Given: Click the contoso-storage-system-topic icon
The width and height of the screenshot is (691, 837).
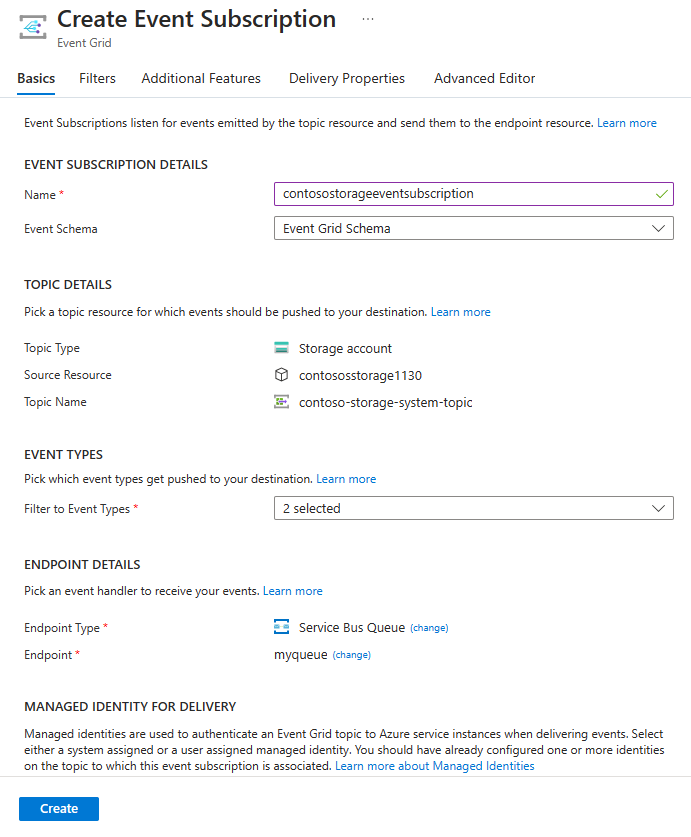Looking at the screenshot, I should (x=283, y=402).
